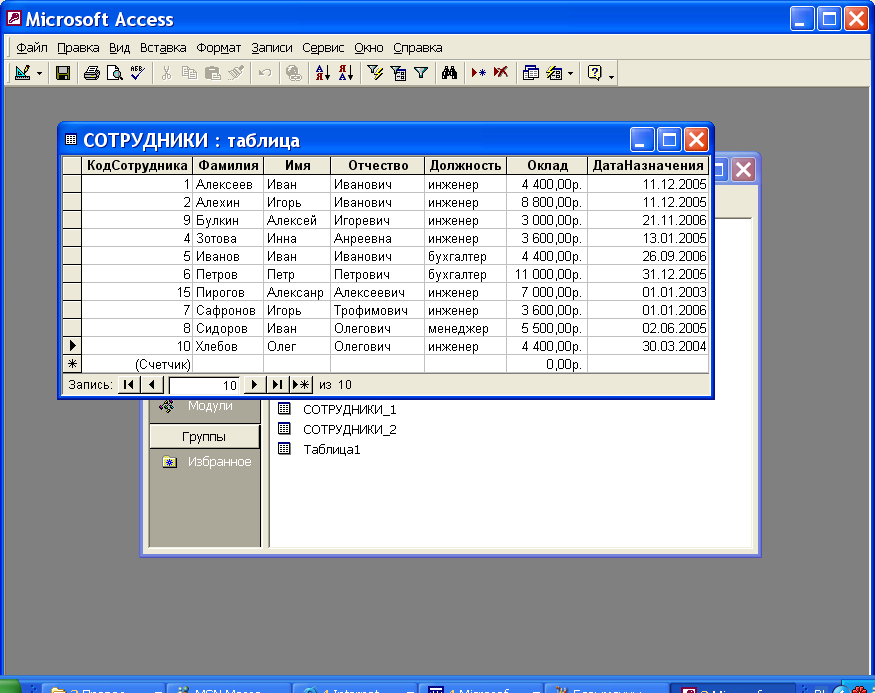Click the Microsoft Access title bar icon
This screenshot has height=693, width=875.
(x=13, y=19)
